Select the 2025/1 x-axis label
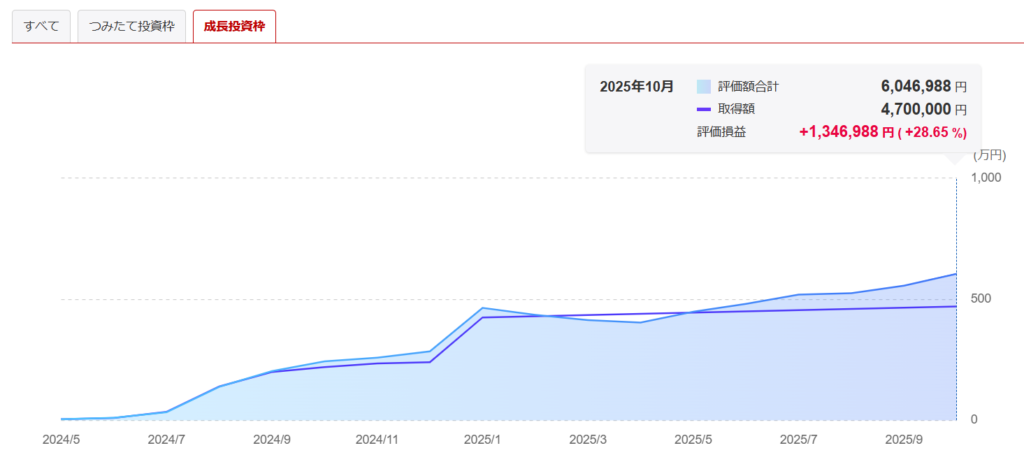Screen dimensions: 1024x455 [484, 438]
